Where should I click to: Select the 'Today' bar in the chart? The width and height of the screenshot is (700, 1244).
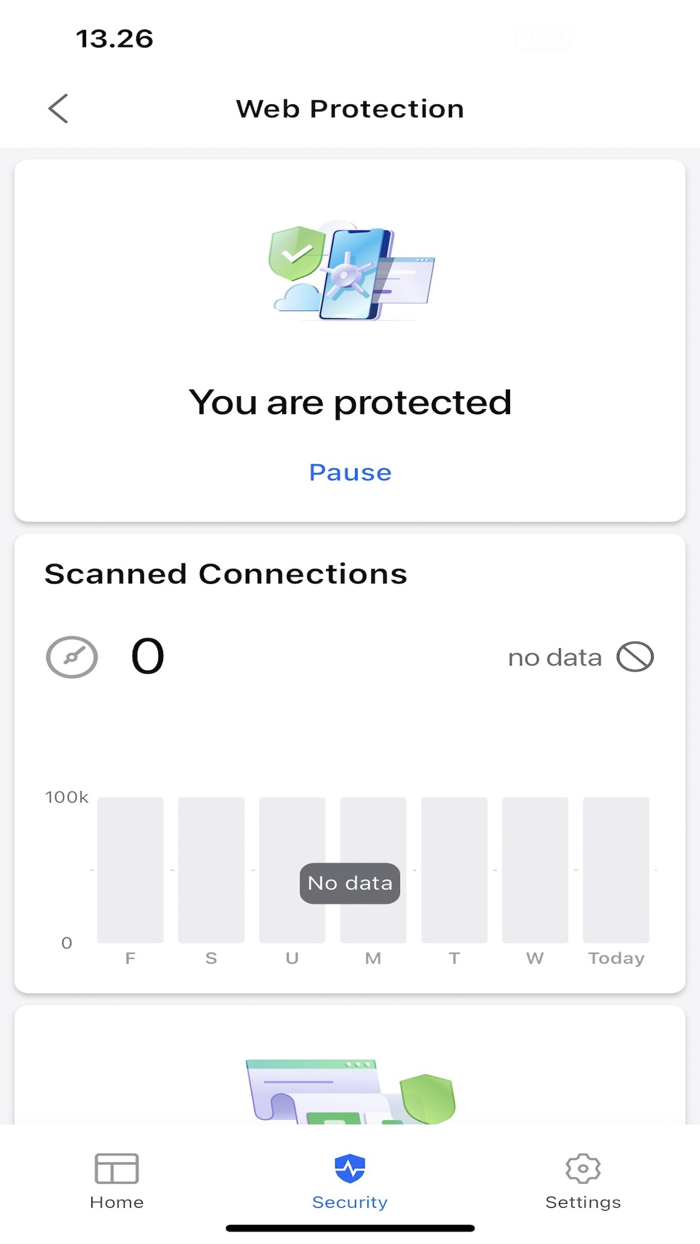tap(616, 868)
